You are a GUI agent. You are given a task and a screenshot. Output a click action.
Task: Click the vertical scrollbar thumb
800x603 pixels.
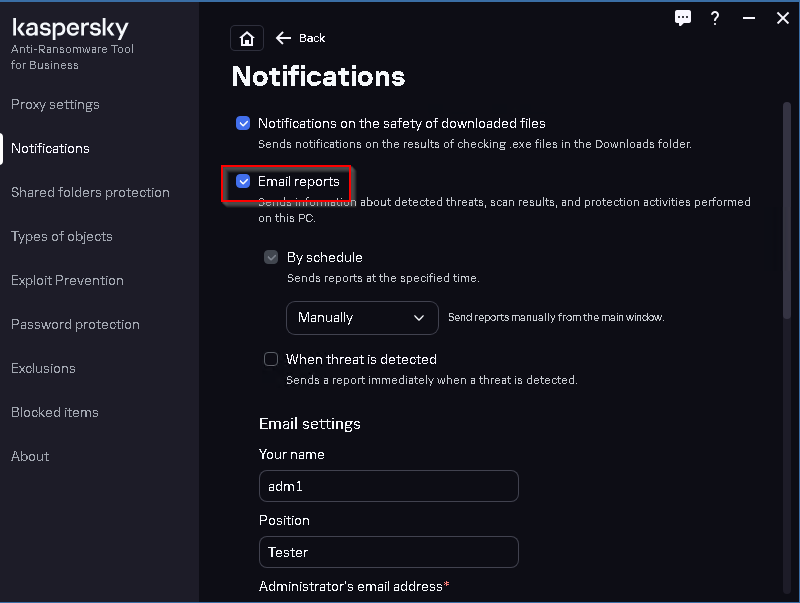(x=786, y=210)
